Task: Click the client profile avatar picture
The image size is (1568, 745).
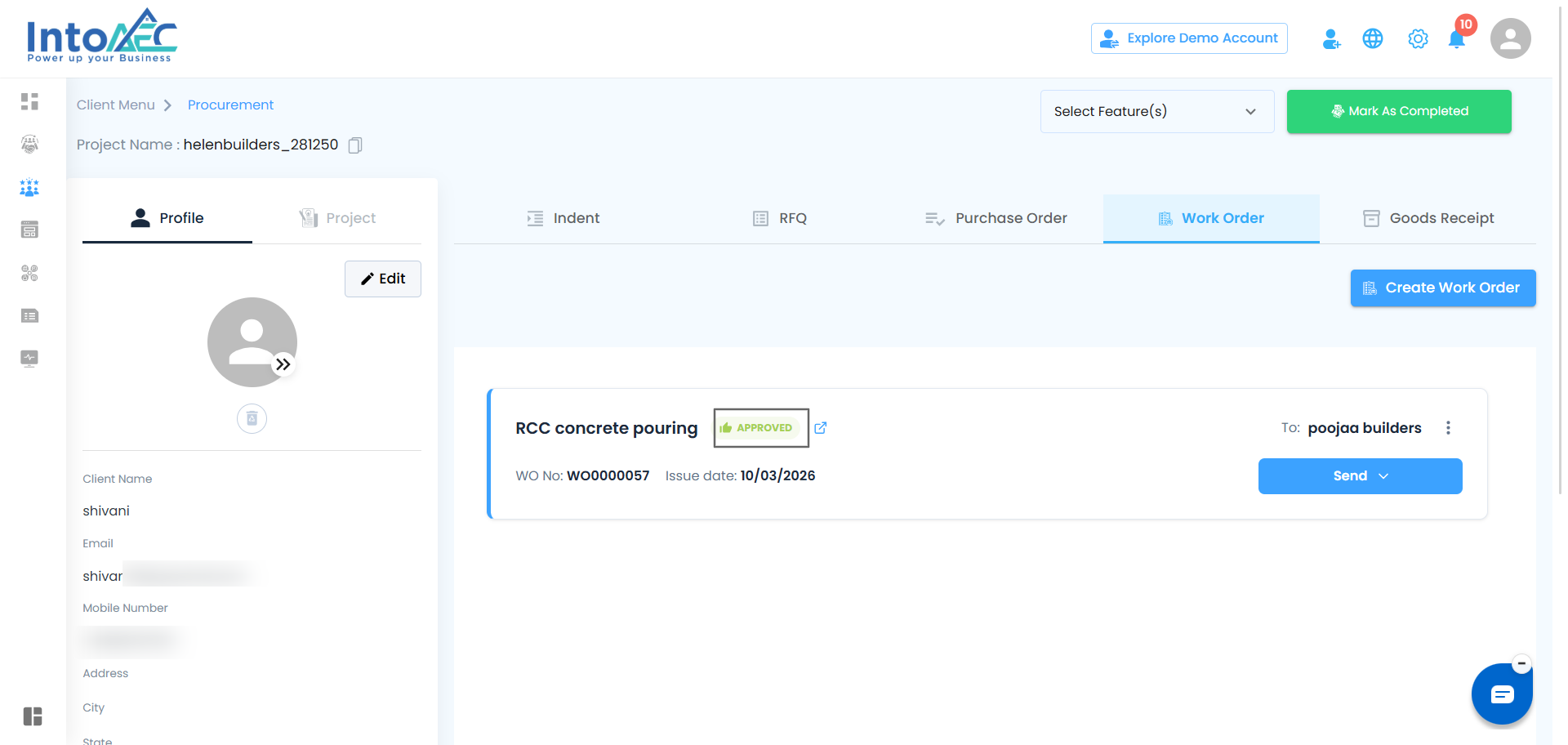Action: click(252, 342)
